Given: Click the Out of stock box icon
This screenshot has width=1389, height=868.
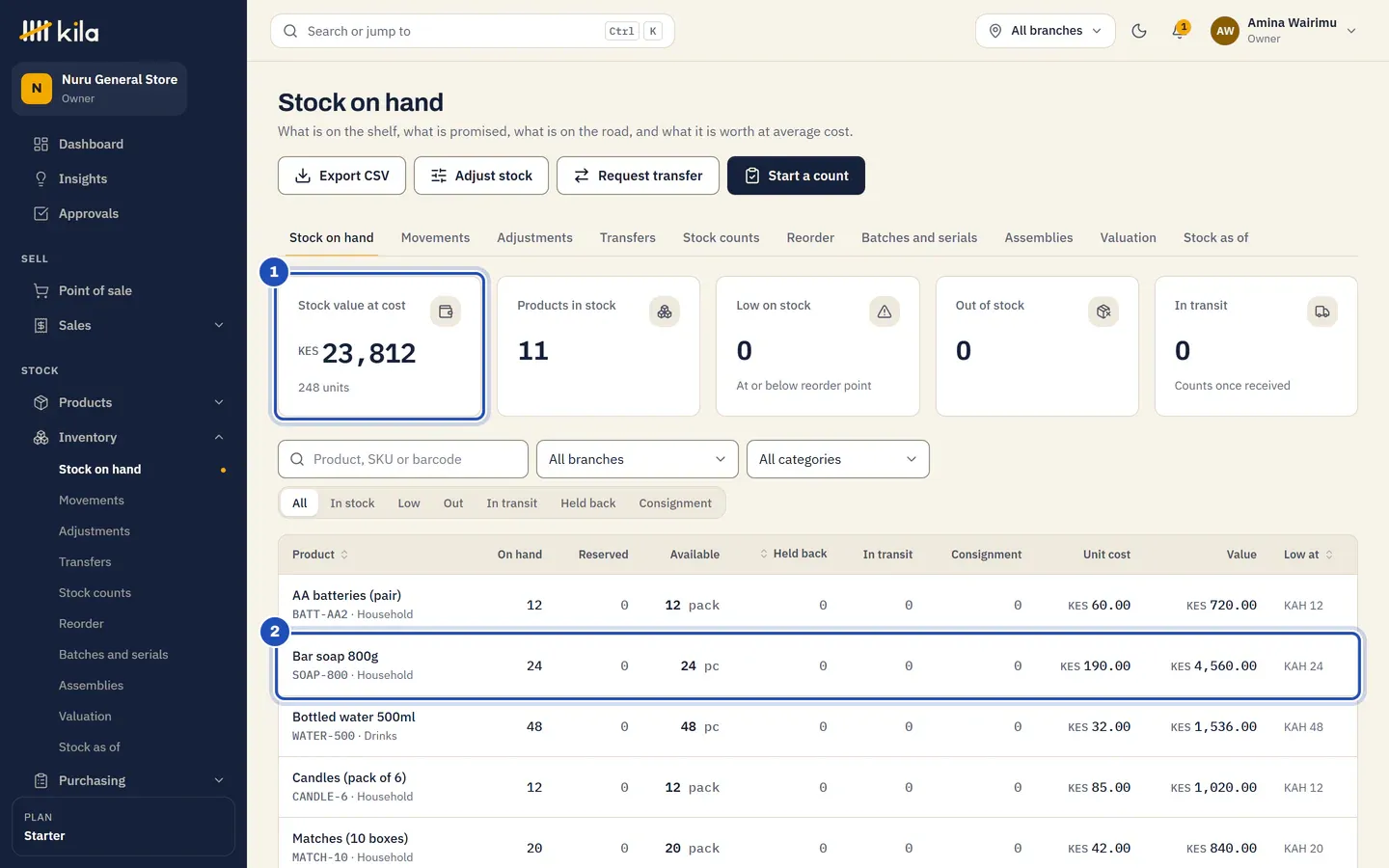Looking at the screenshot, I should pyautogui.click(x=1103, y=312).
